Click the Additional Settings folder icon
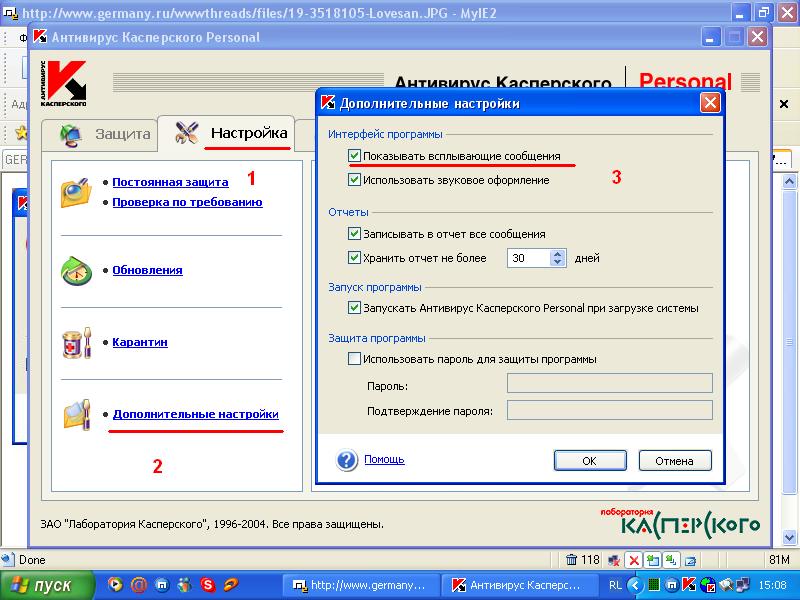Viewport: 800px width, 600px height. click(77, 414)
